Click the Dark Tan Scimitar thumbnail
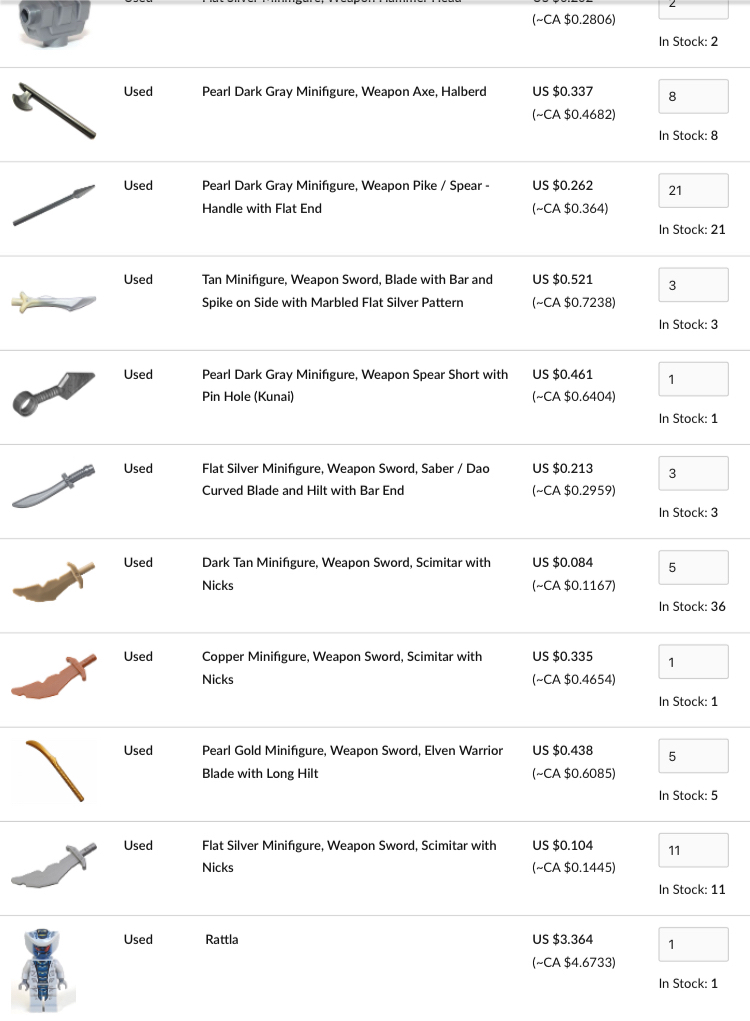The width and height of the screenshot is (750, 1021). click(54, 580)
